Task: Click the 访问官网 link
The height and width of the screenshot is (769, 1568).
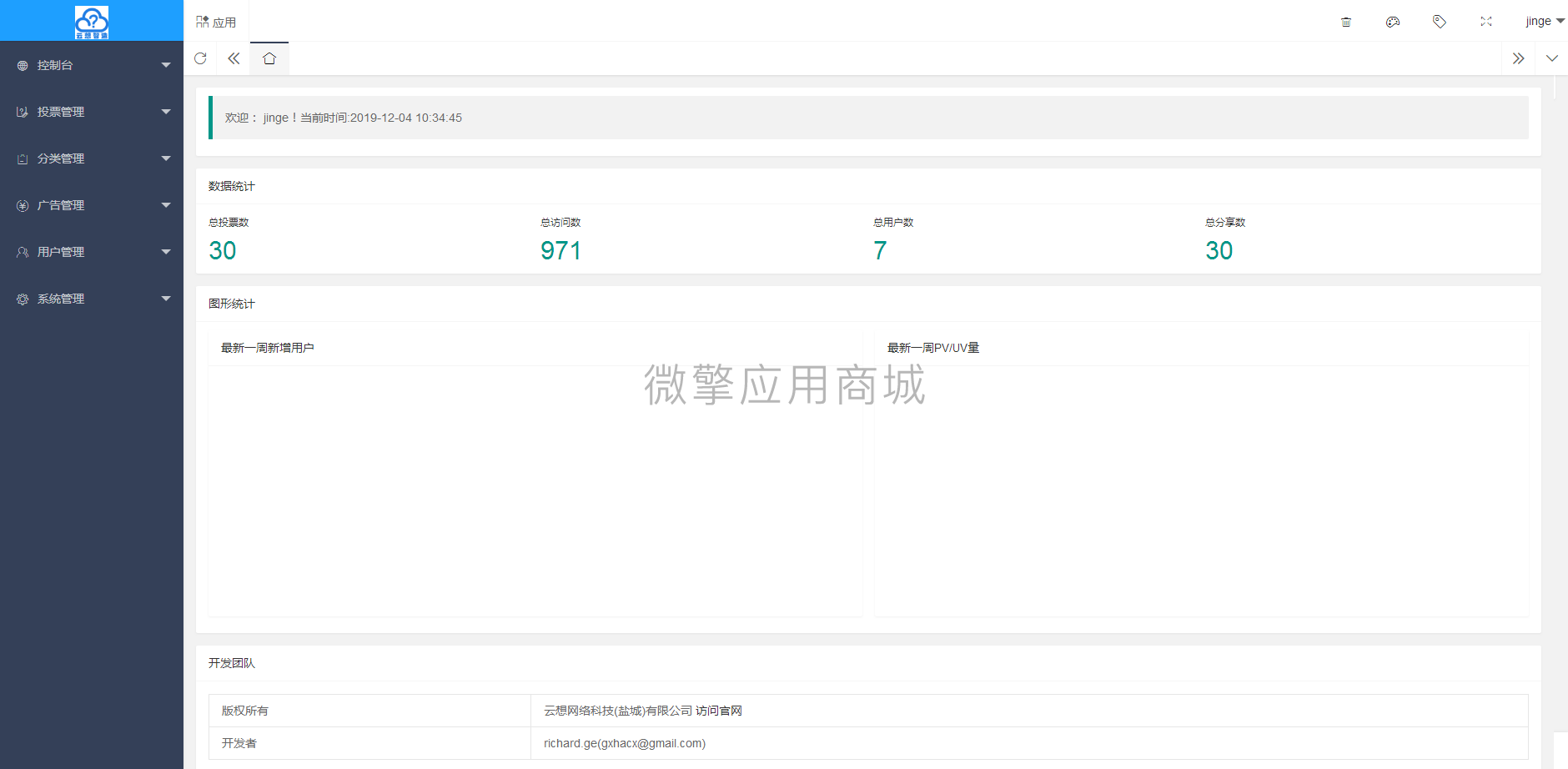Action: coord(719,711)
